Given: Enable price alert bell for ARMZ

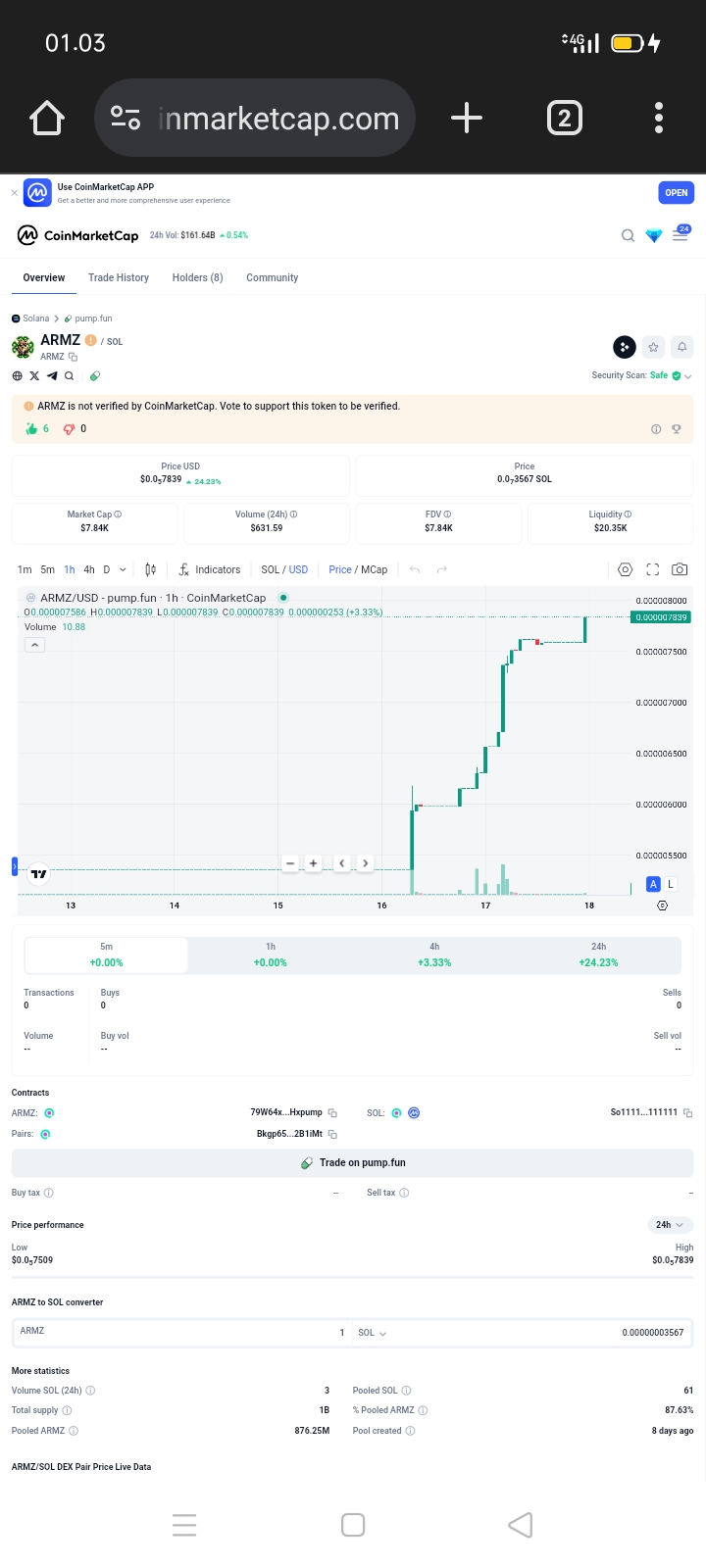Looking at the screenshot, I should pyautogui.click(x=681, y=347).
